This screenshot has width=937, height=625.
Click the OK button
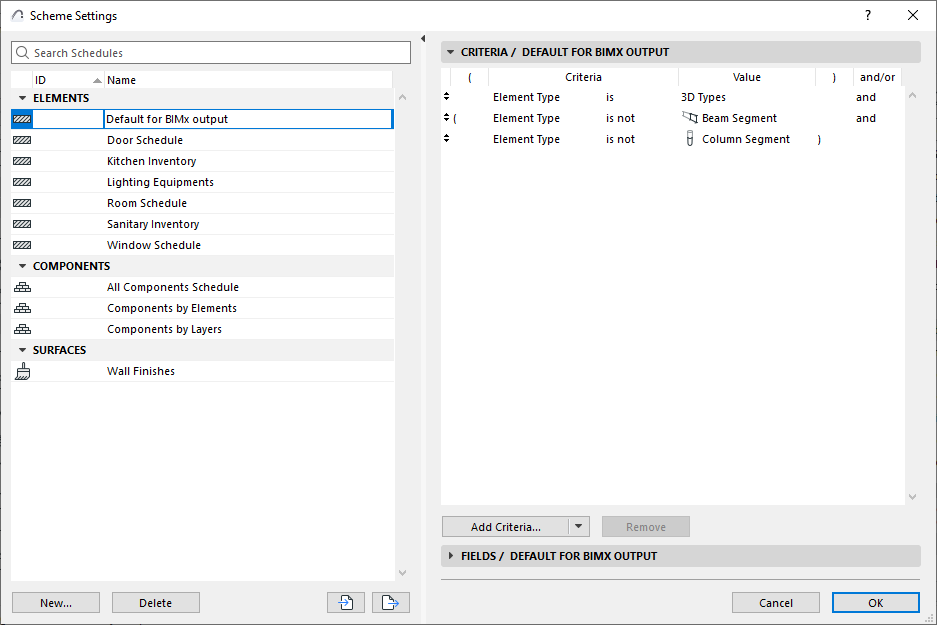pos(875,602)
